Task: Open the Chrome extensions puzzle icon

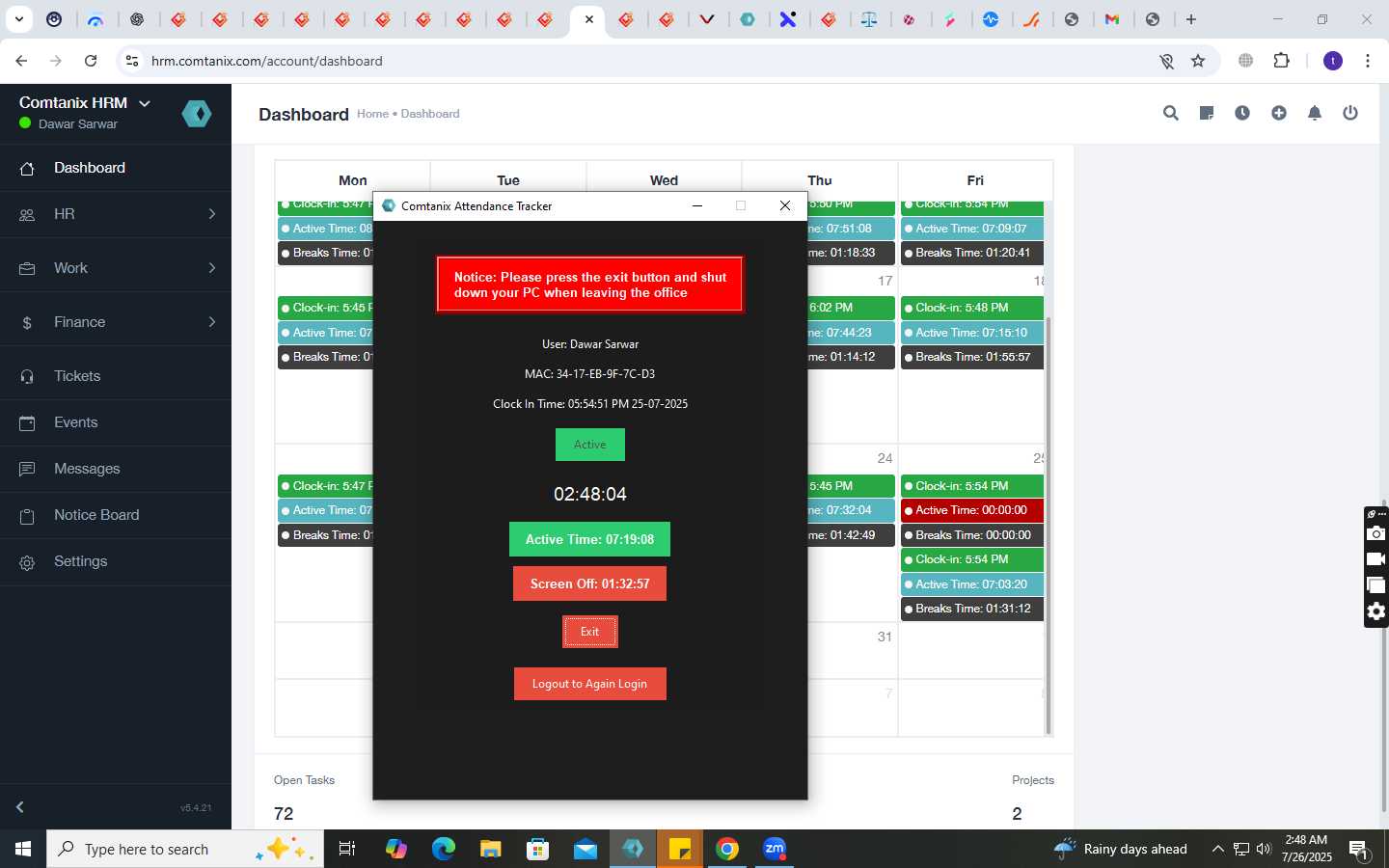Action: 1281,61
